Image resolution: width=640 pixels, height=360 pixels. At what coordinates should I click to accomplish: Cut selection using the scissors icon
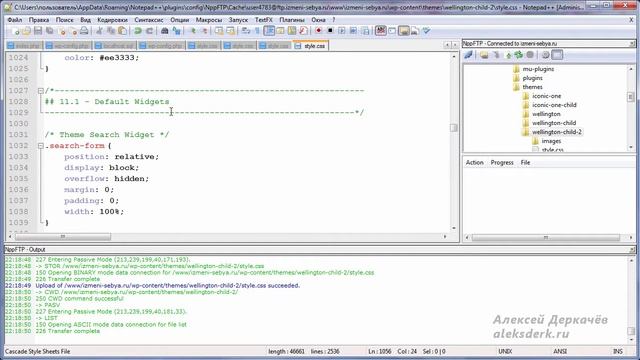point(99,31)
